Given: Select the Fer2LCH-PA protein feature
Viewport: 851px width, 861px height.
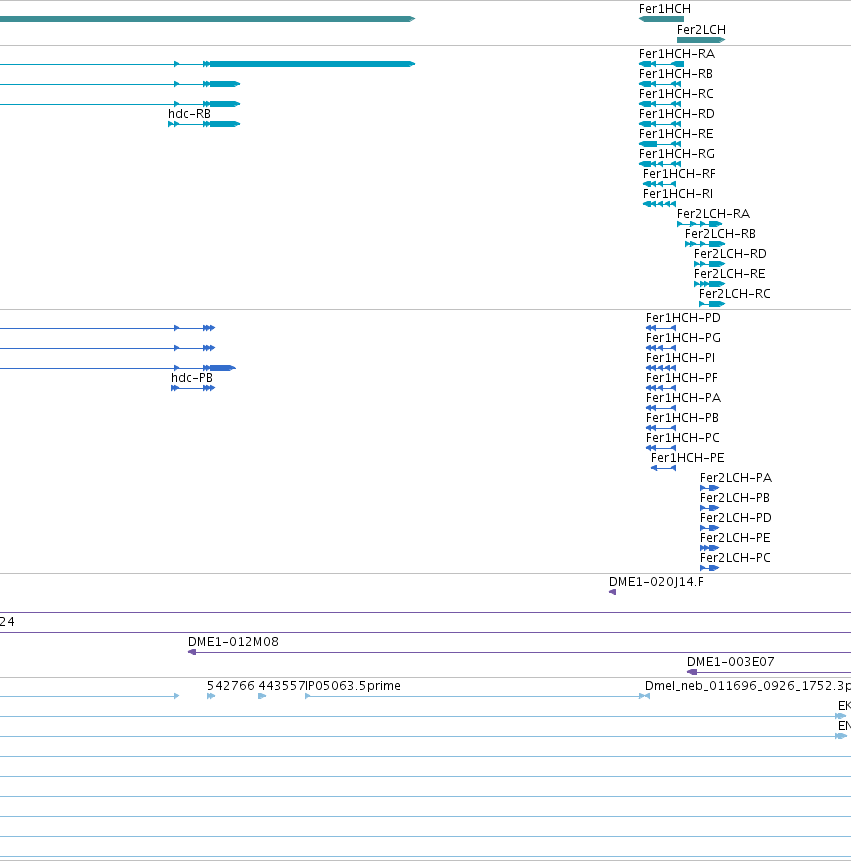Looking at the screenshot, I should tap(709, 488).
